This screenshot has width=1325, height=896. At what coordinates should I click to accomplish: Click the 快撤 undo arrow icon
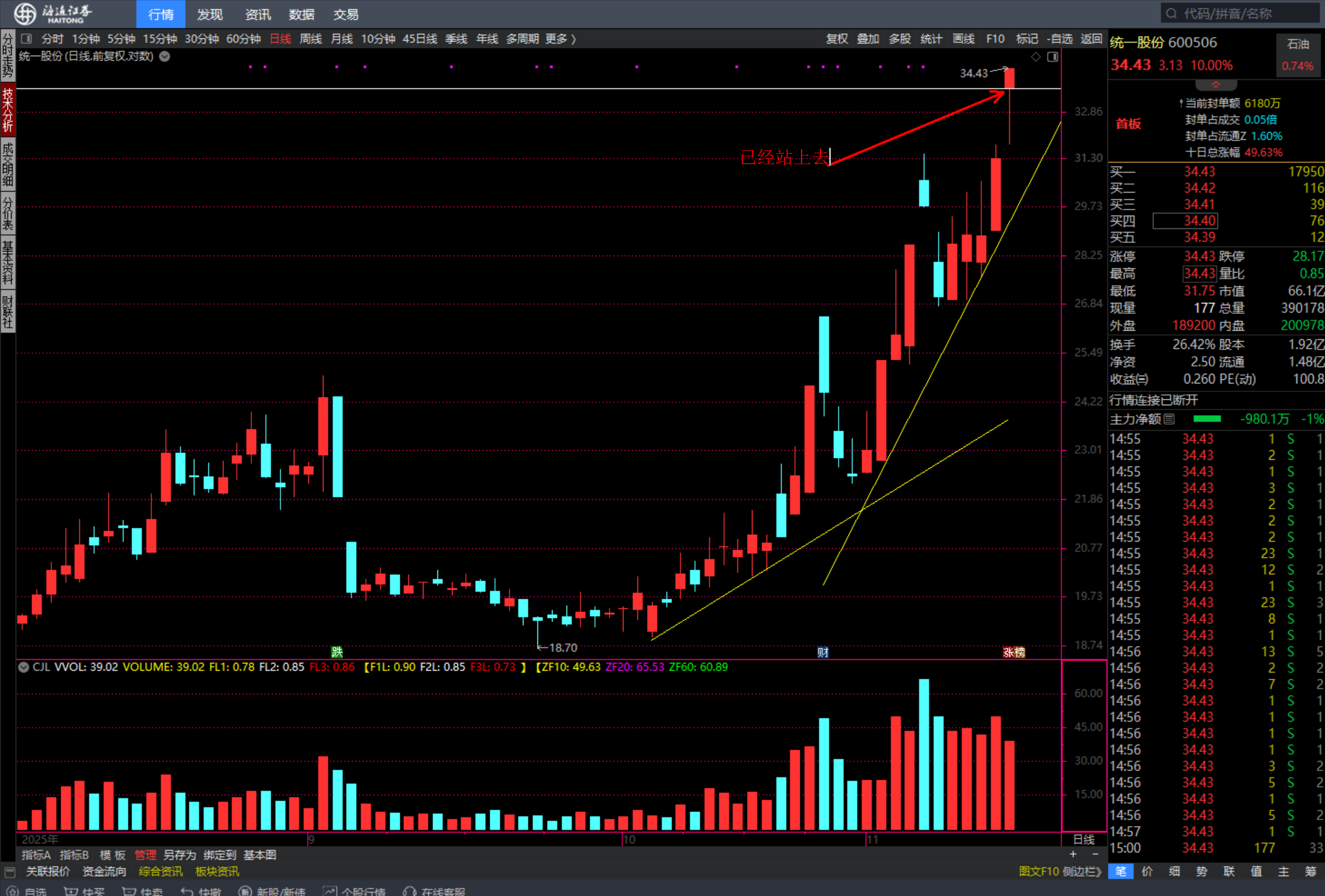click(x=187, y=891)
